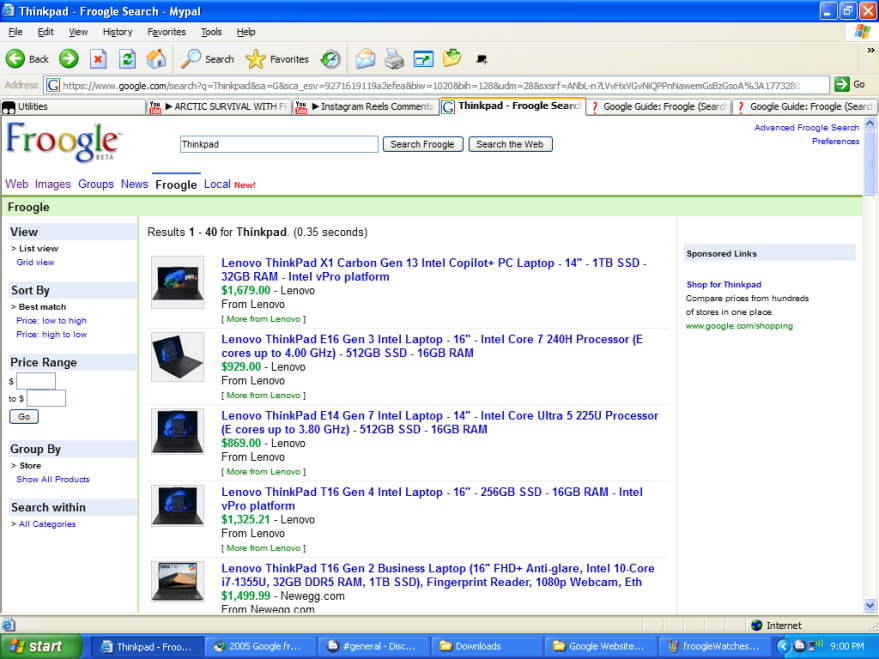Switch to Instagram Reels Comments tab
The image size is (879, 659).
click(366, 106)
